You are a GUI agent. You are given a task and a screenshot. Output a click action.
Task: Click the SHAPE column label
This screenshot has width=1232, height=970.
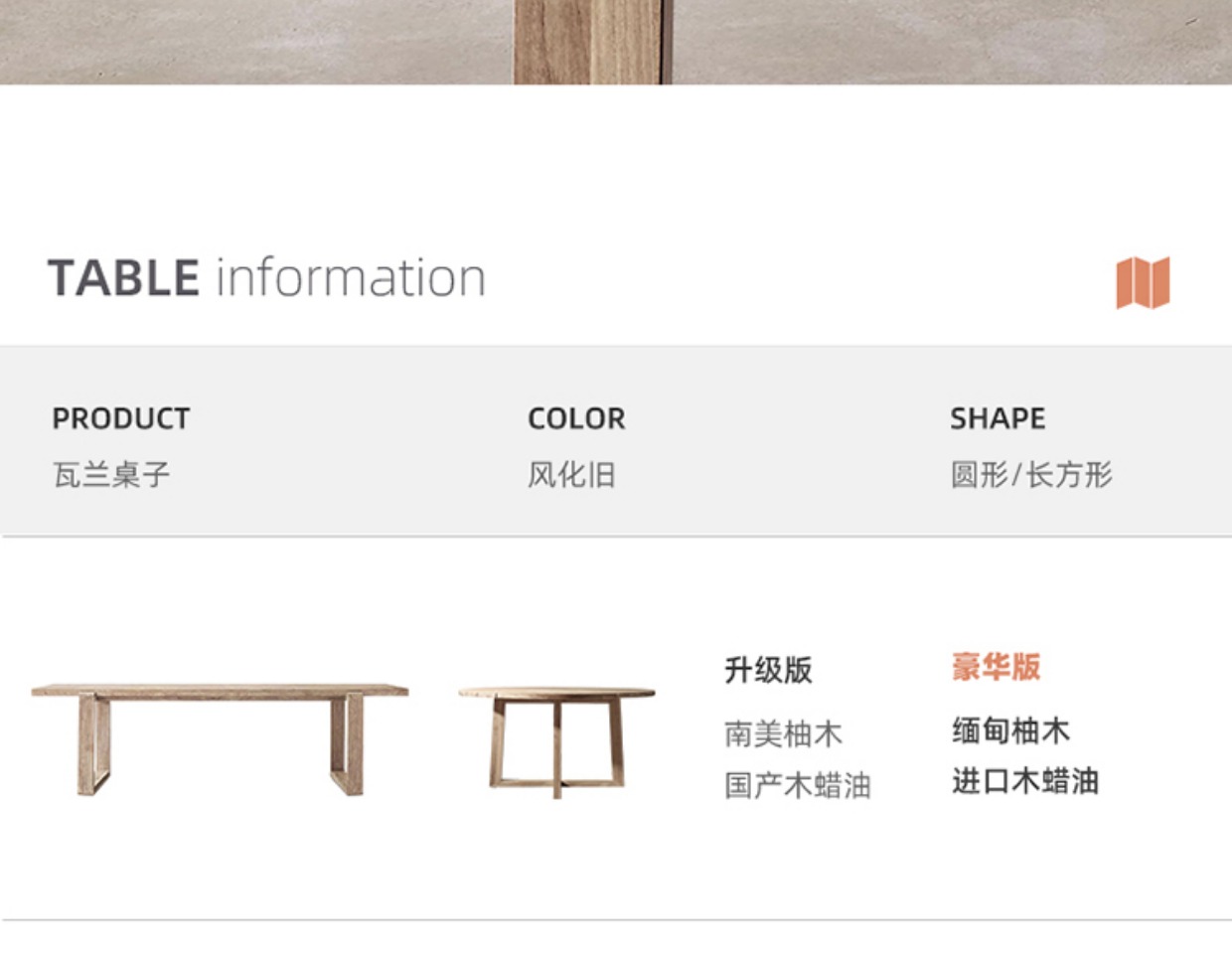click(998, 418)
